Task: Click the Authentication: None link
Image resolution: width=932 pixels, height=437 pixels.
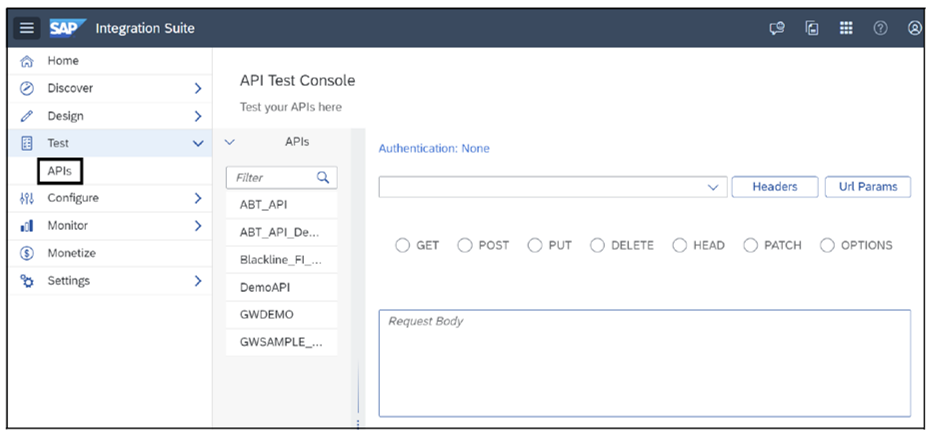Action: click(x=434, y=148)
